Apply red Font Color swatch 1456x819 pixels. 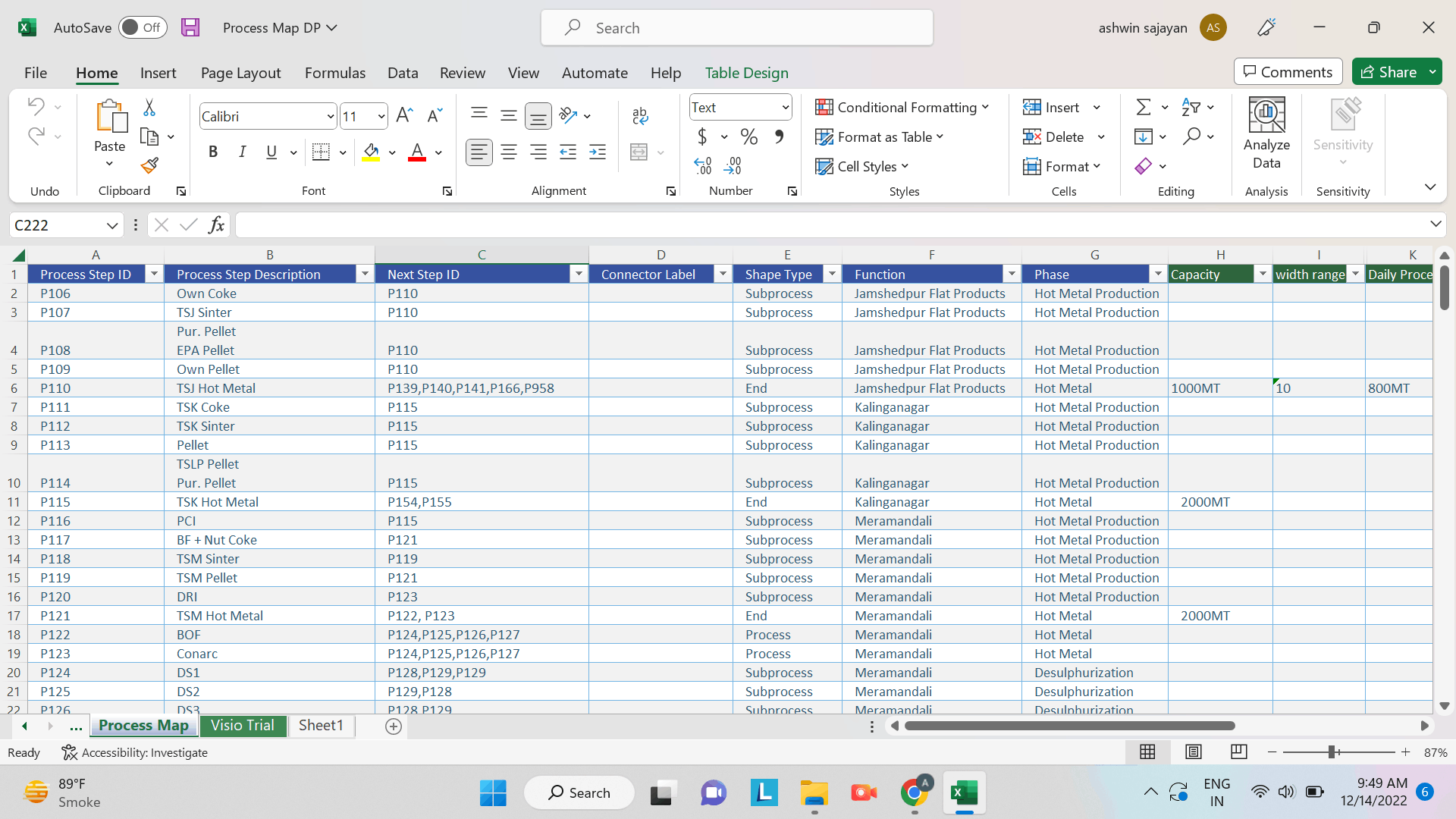click(417, 152)
